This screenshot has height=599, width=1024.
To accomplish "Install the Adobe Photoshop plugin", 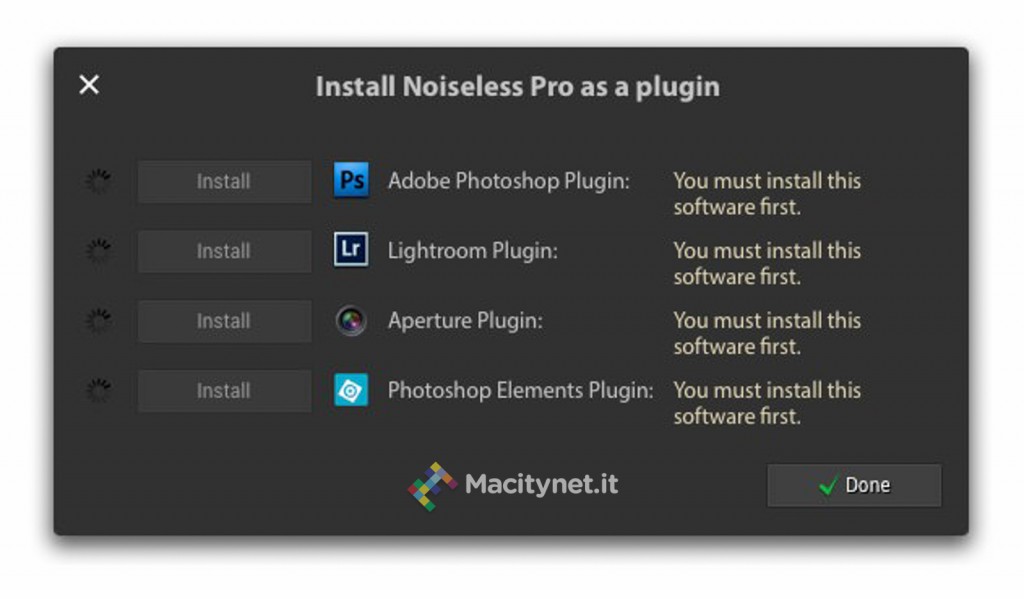I will click(x=223, y=181).
